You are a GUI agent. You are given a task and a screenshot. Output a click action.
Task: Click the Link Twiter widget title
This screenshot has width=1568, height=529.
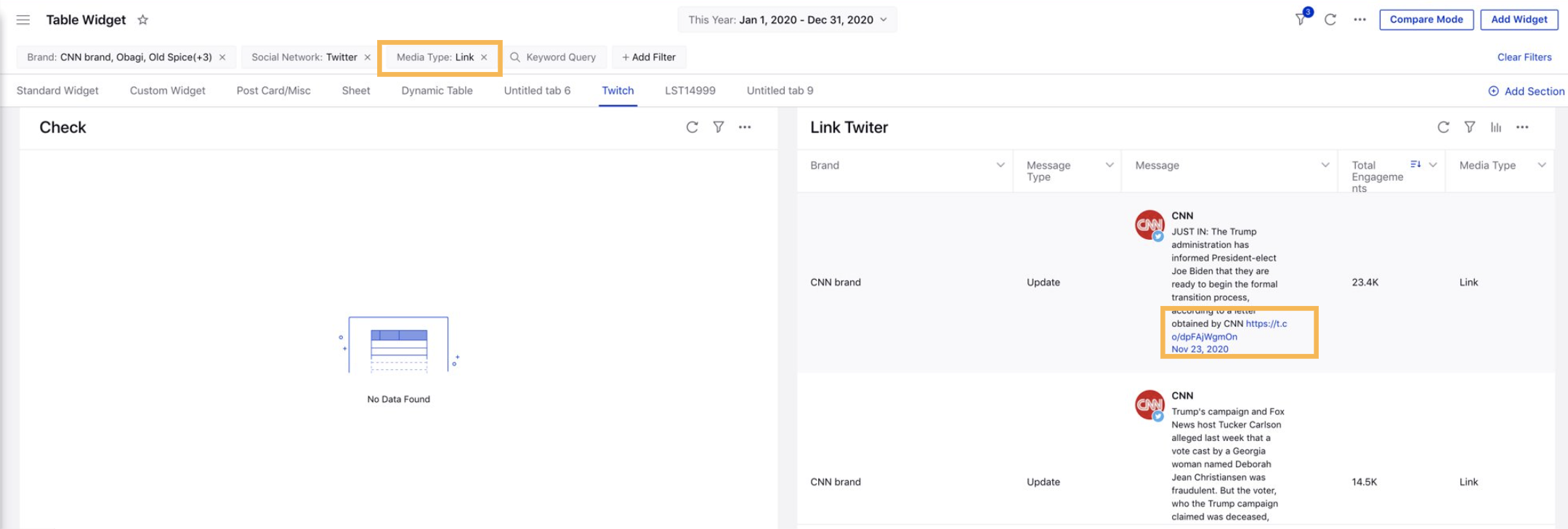coord(849,127)
